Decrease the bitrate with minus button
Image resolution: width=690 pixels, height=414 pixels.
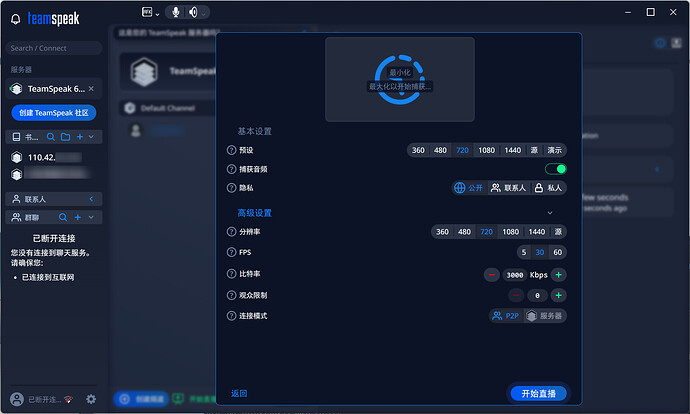492,275
